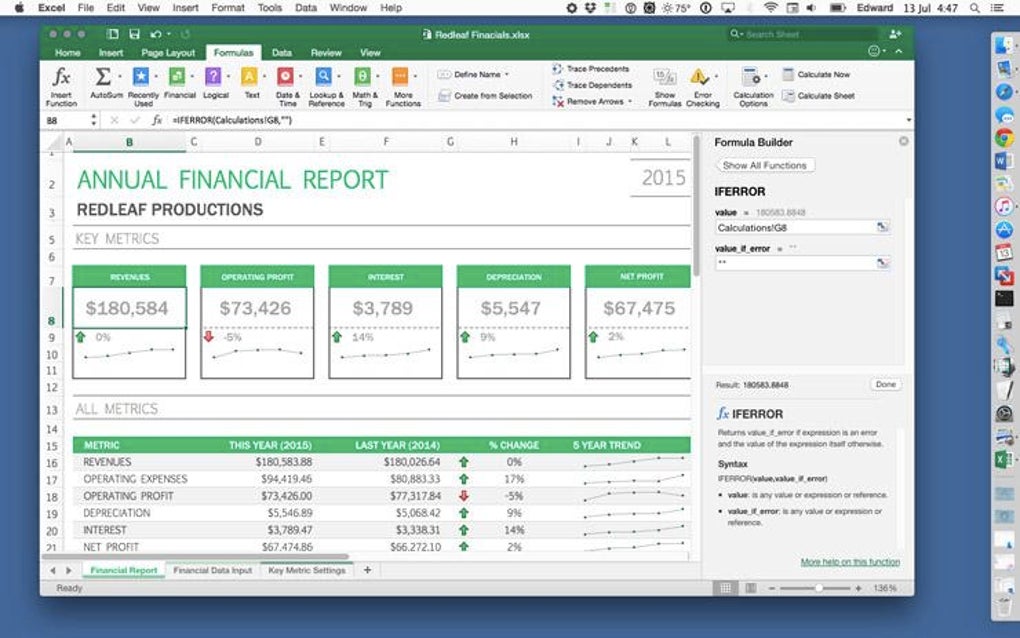Viewport: 1020px width, 638px height.
Task: Open More Functions menu
Action: point(400,77)
